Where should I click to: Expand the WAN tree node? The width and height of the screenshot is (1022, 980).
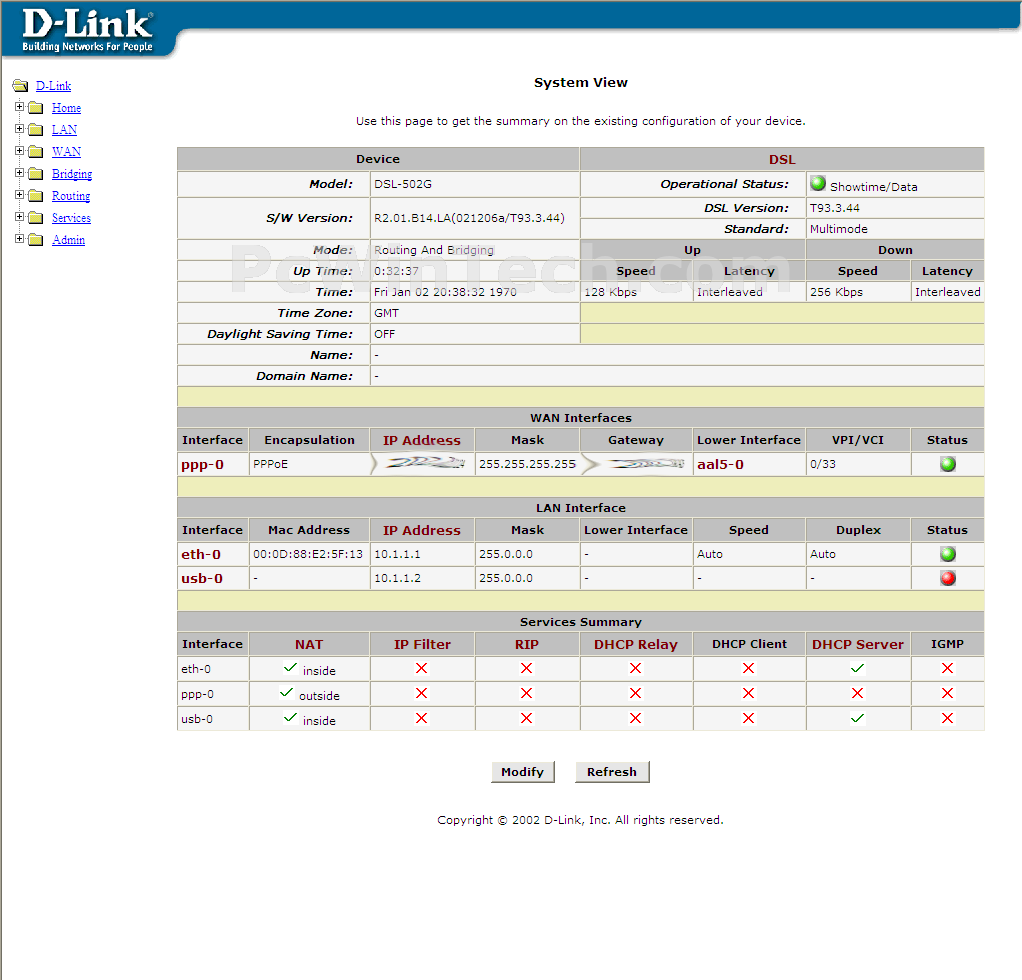(19, 151)
